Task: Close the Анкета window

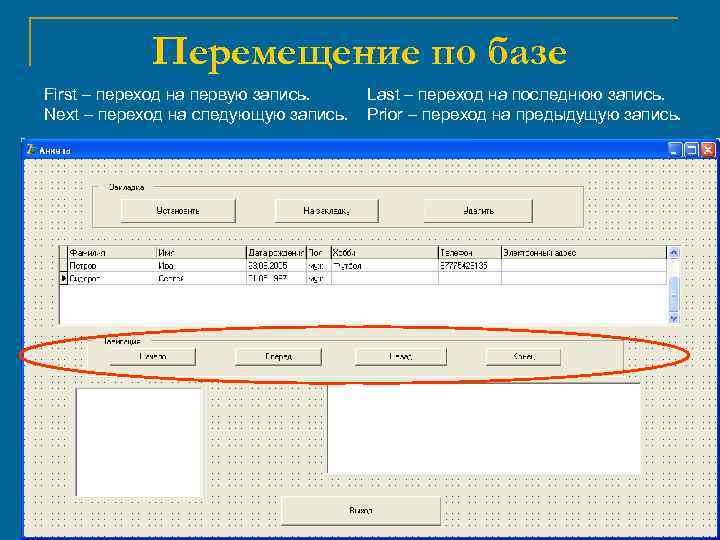Action: coord(709,150)
